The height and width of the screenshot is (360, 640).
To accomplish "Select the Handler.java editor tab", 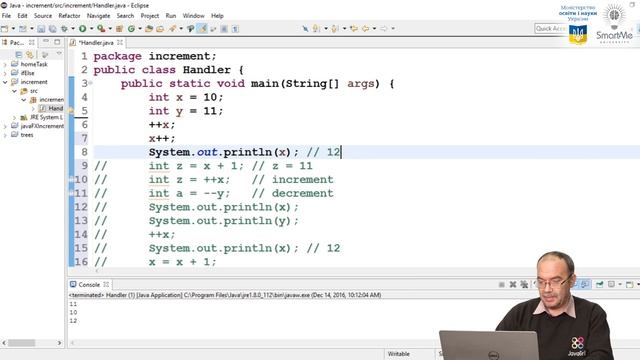I will click(97, 42).
